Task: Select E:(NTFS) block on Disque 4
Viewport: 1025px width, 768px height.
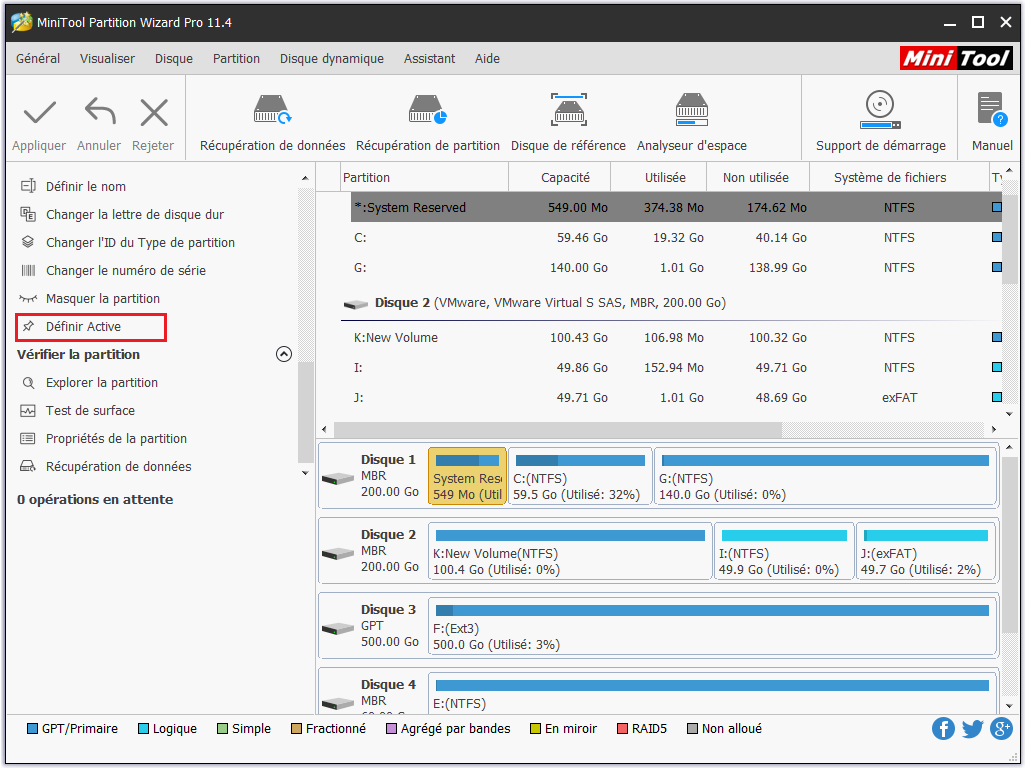Action: [x=713, y=693]
